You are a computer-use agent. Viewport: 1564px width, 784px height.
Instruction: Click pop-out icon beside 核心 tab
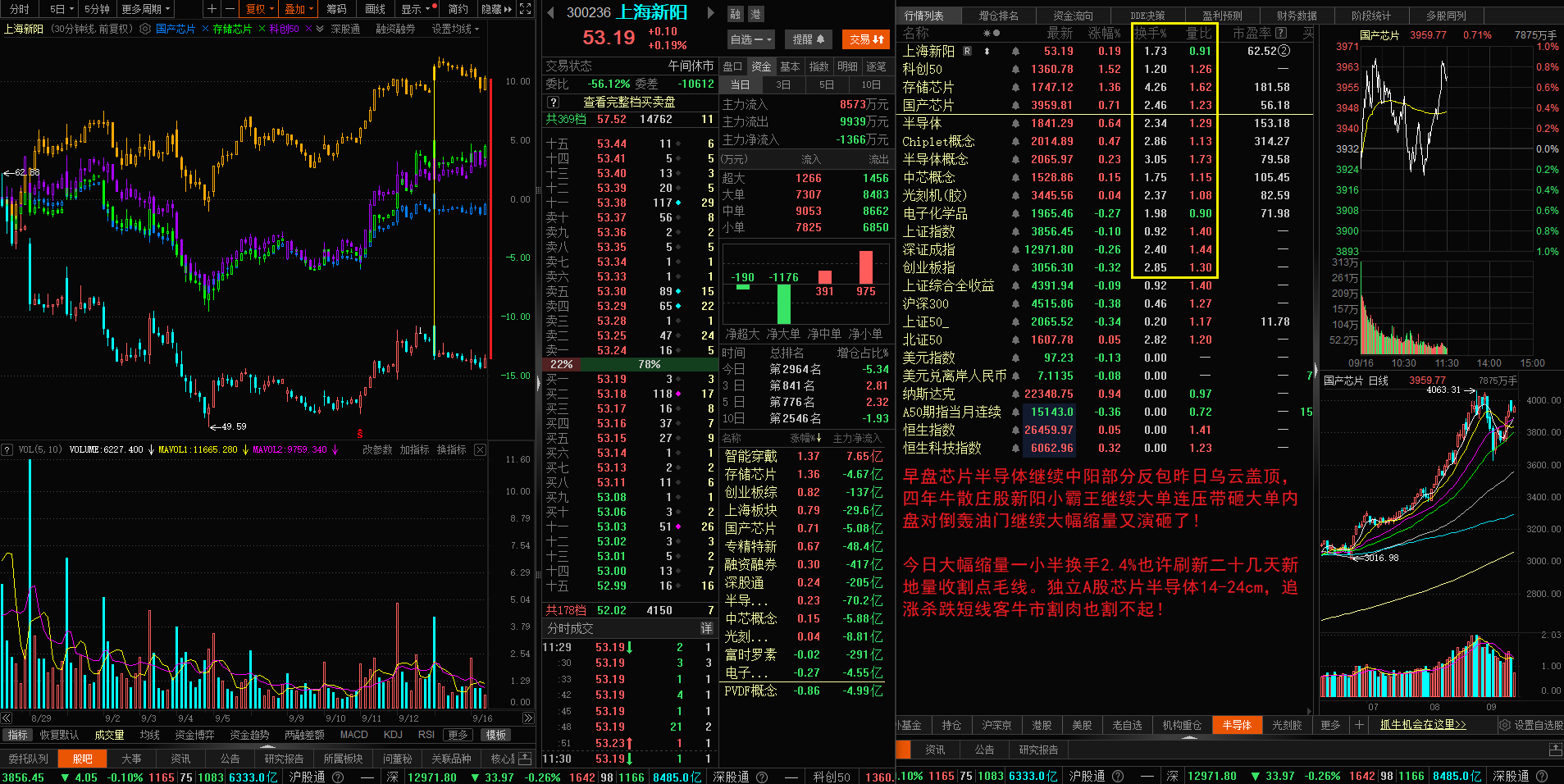tap(525, 759)
